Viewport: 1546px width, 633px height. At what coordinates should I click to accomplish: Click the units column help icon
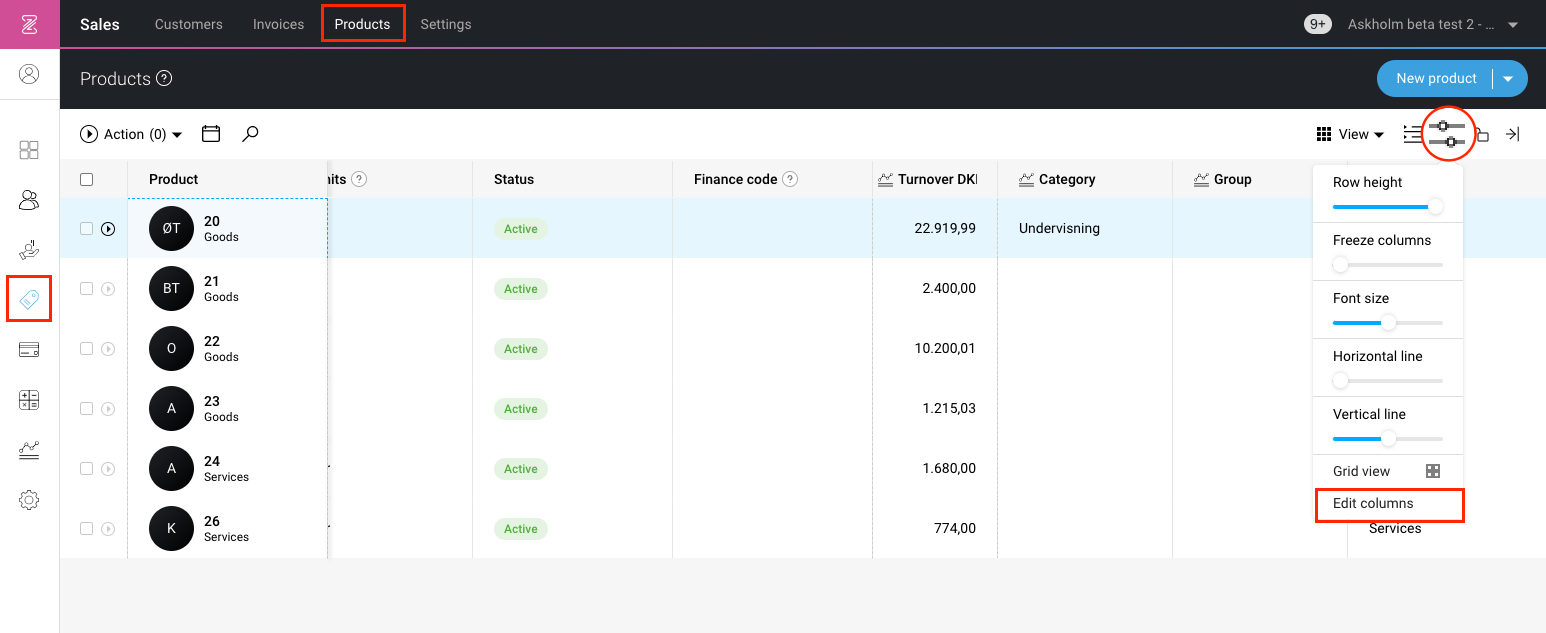tap(359, 179)
